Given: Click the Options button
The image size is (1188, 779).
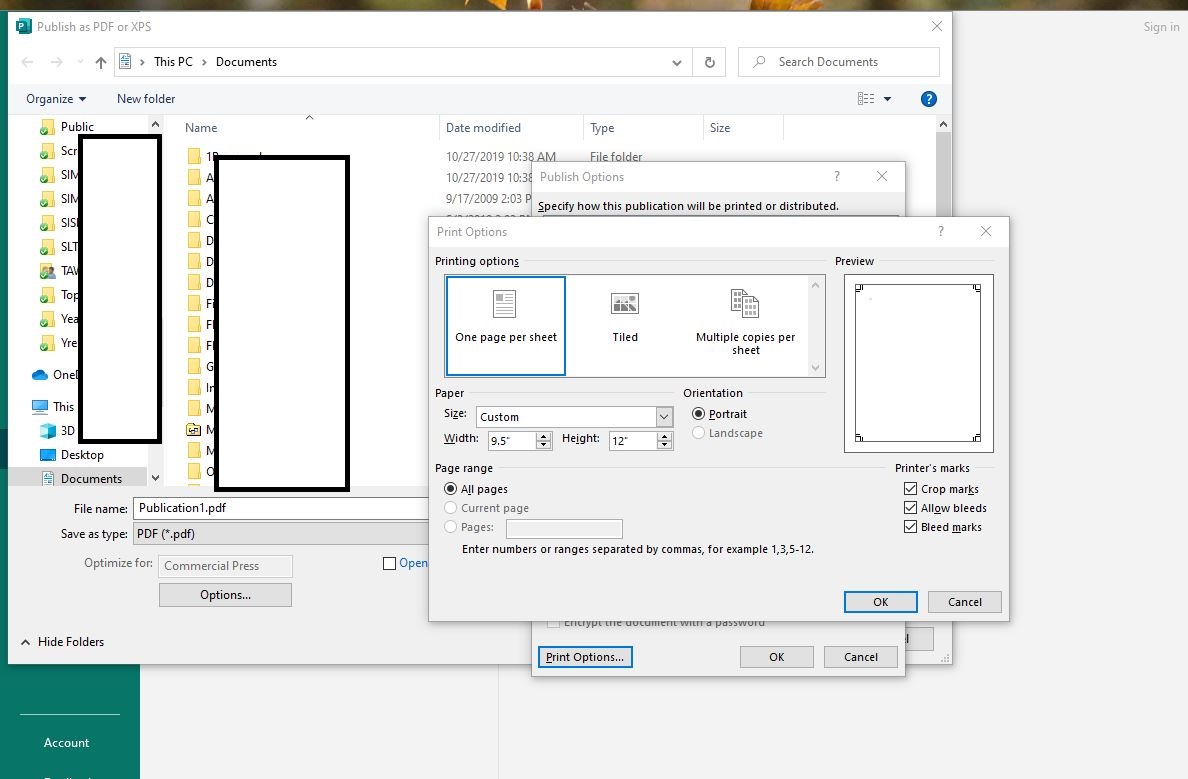Looking at the screenshot, I should tap(225, 595).
